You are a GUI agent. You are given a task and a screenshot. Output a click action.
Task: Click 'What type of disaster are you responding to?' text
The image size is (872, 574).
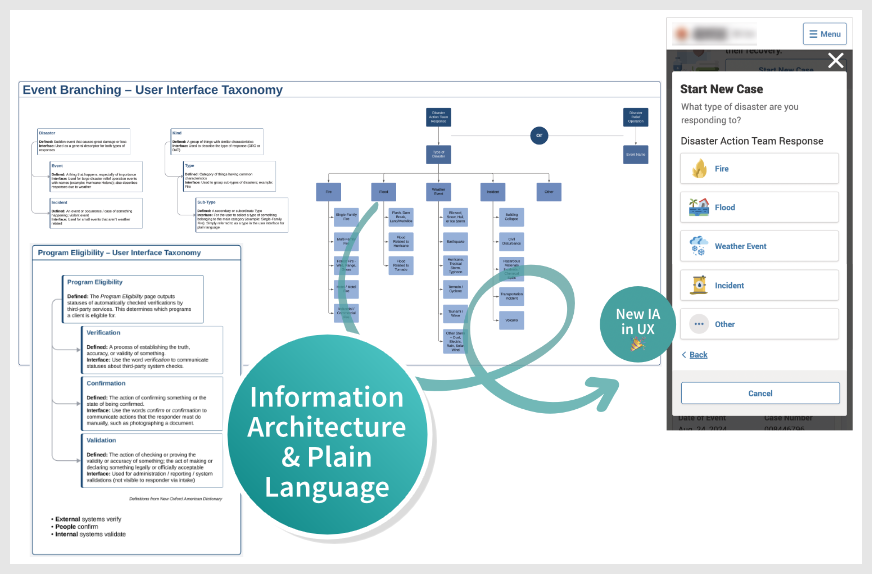740,113
